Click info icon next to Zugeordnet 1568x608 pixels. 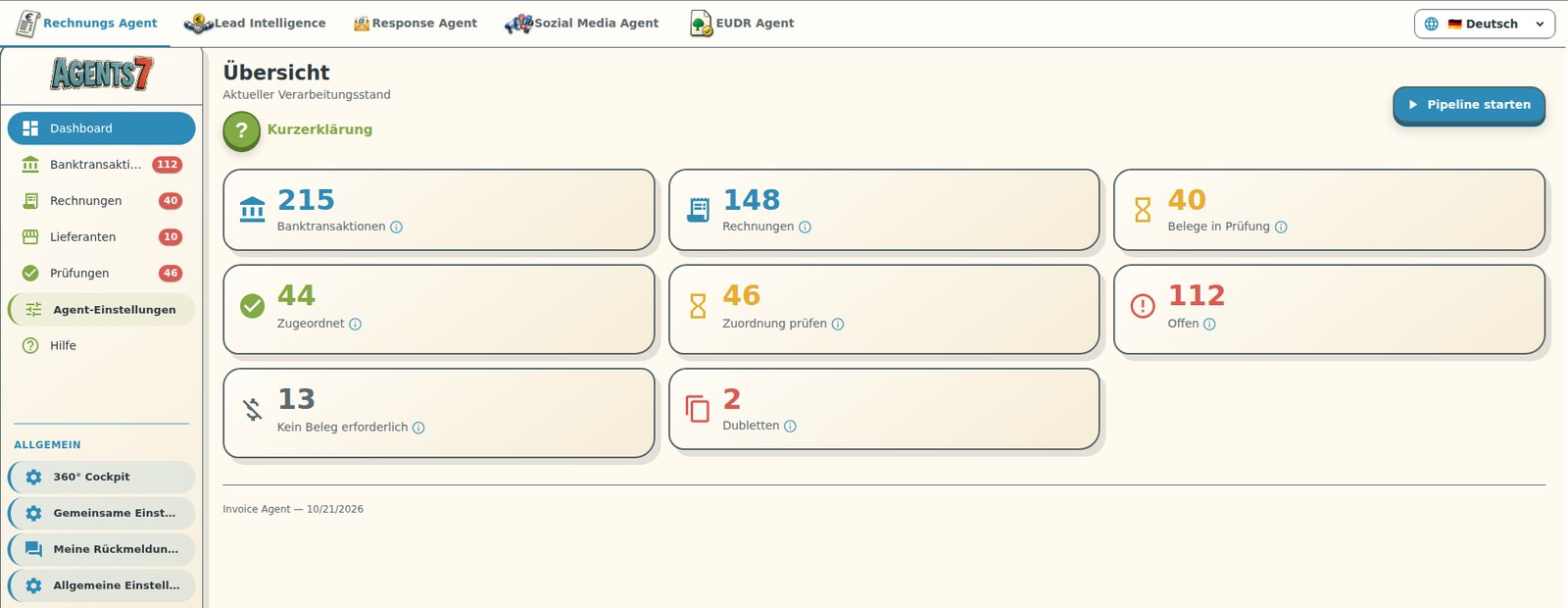(355, 325)
